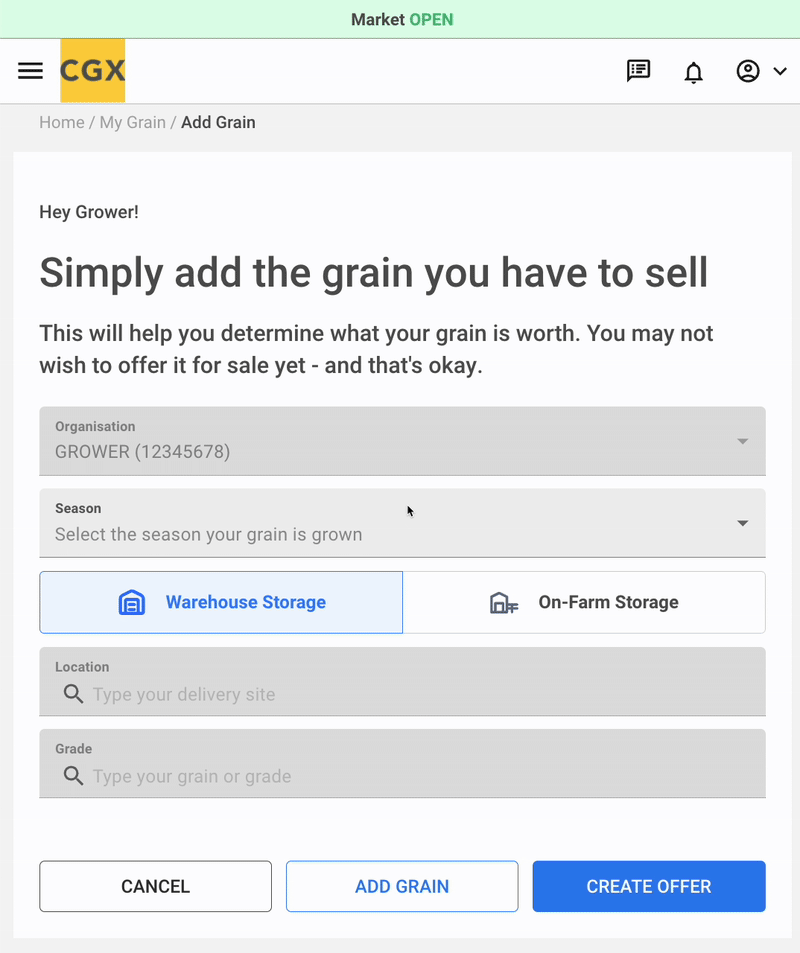
Task: Click the user account profile icon
Action: click(748, 71)
